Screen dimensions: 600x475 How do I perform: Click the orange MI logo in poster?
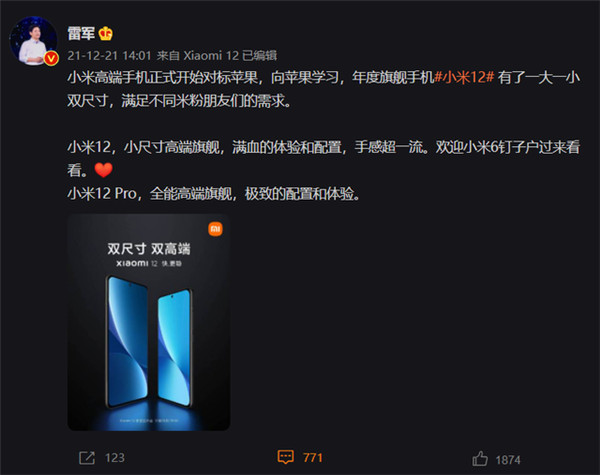tap(215, 229)
